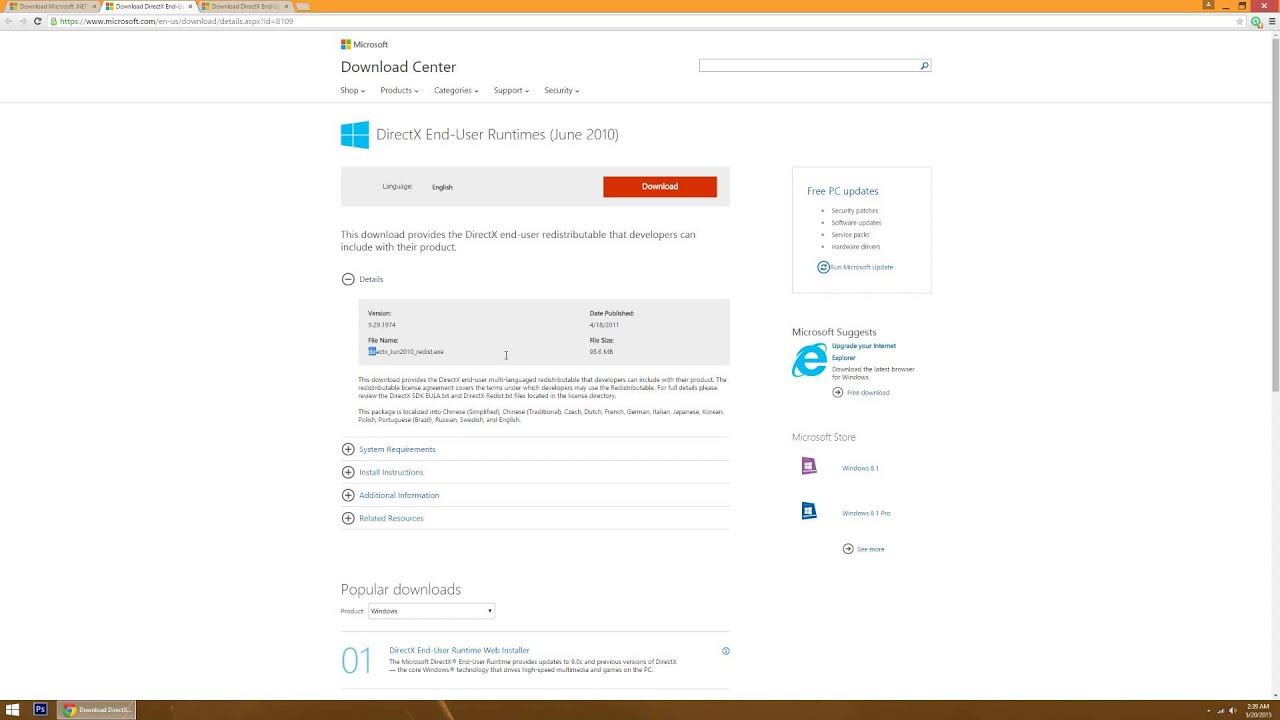The height and width of the screenshot is (720, 1280).
Task: Select the active Download DirectX End-User tab
Action: [147, 6]
